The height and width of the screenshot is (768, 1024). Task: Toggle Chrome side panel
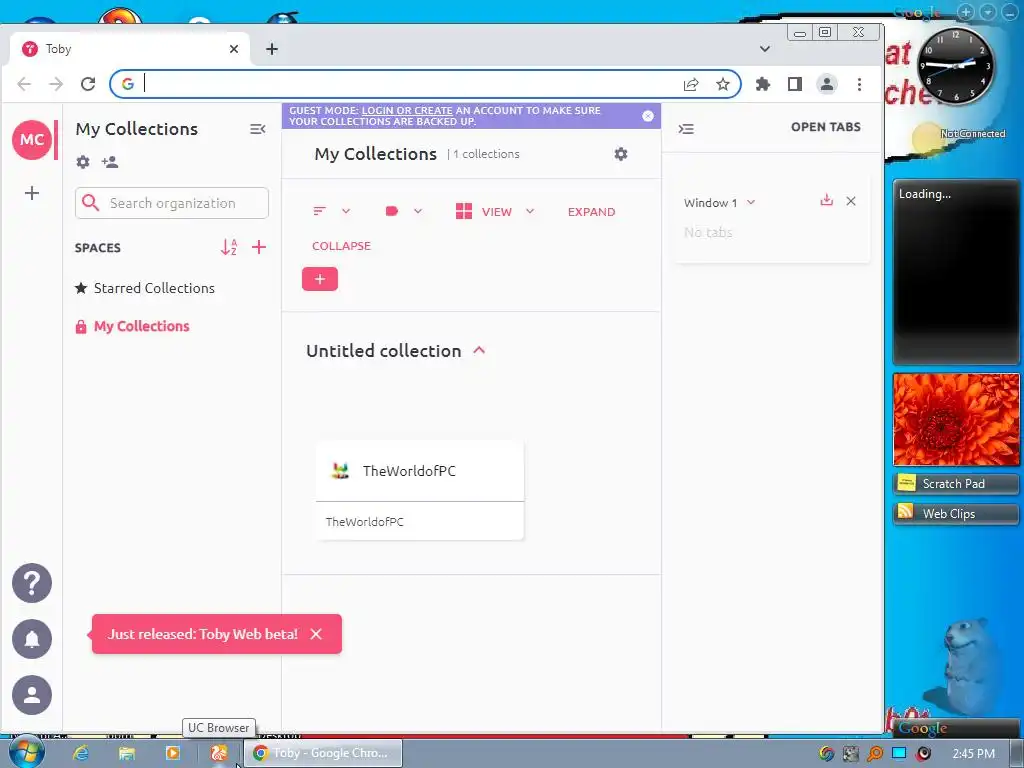[794, 84]
